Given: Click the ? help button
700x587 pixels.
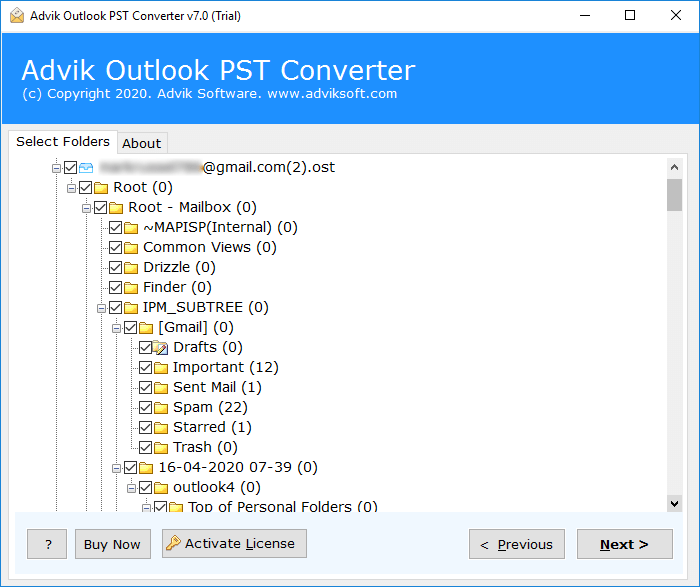Looking at the screenshot, I should click(47, 544).
